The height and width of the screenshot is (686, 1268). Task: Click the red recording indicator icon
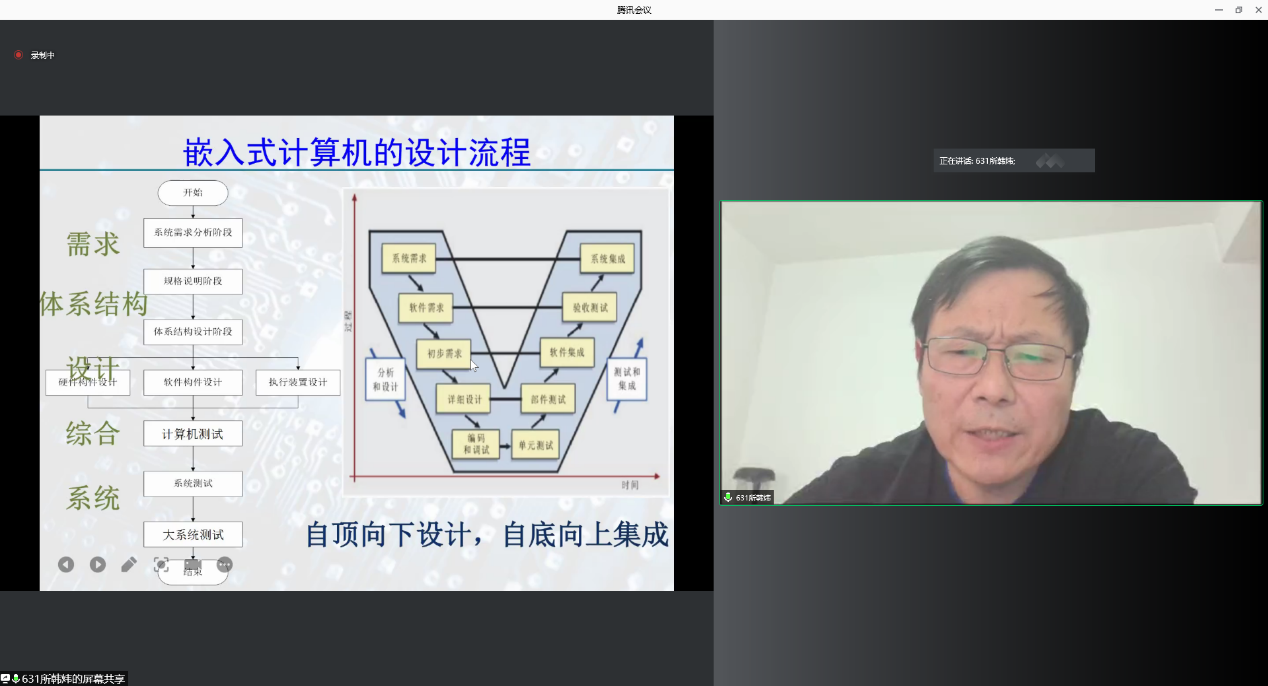point(18,55)
